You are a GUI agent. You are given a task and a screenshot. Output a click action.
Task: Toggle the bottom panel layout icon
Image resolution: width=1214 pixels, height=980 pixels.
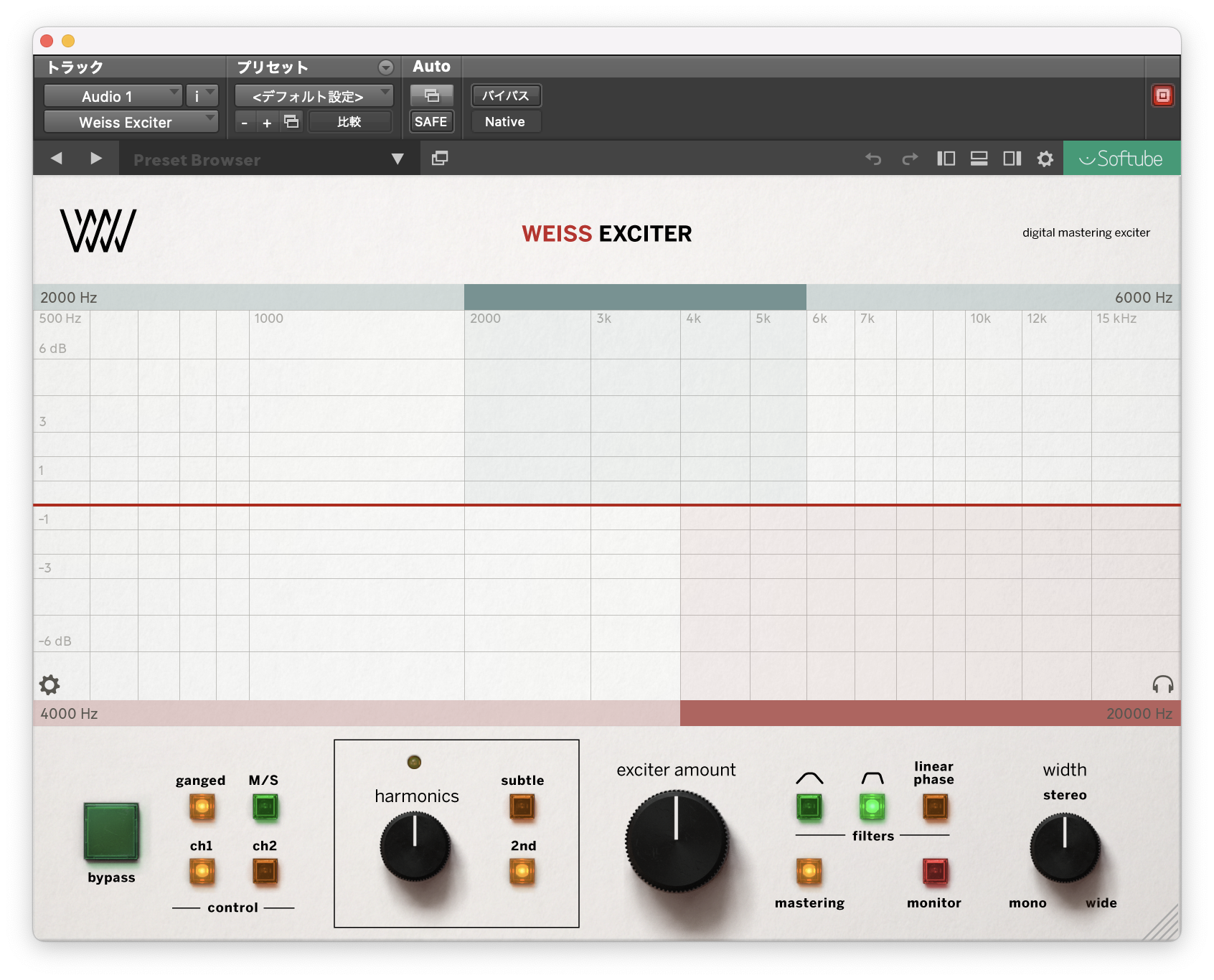pyautogui.click(x=979, y=159)
